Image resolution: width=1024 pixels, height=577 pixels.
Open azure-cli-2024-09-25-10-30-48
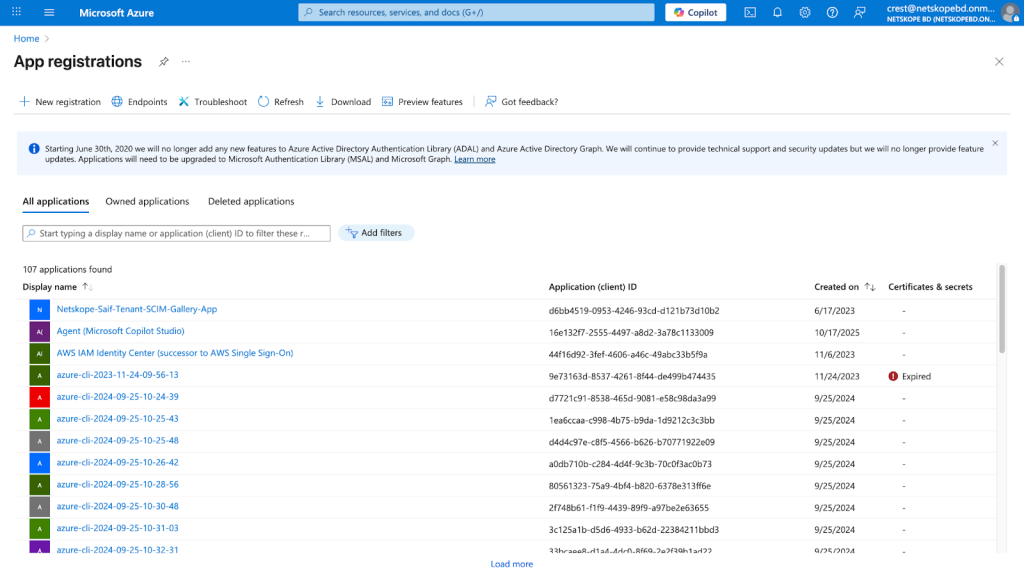point(117,507)
